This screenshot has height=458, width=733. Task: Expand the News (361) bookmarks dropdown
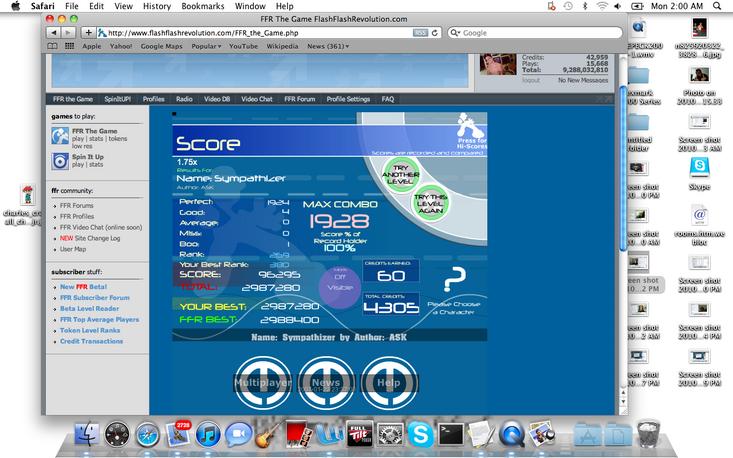(328, 46)
